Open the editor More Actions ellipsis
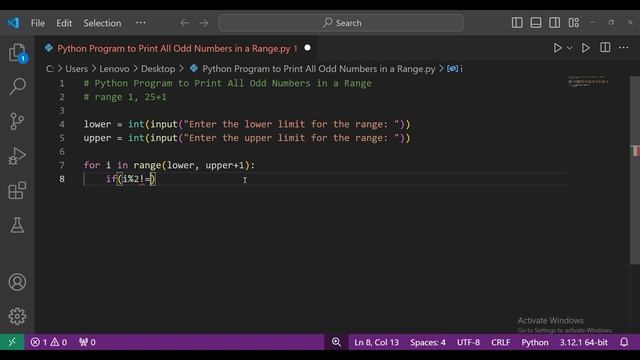 coord(624,48)
